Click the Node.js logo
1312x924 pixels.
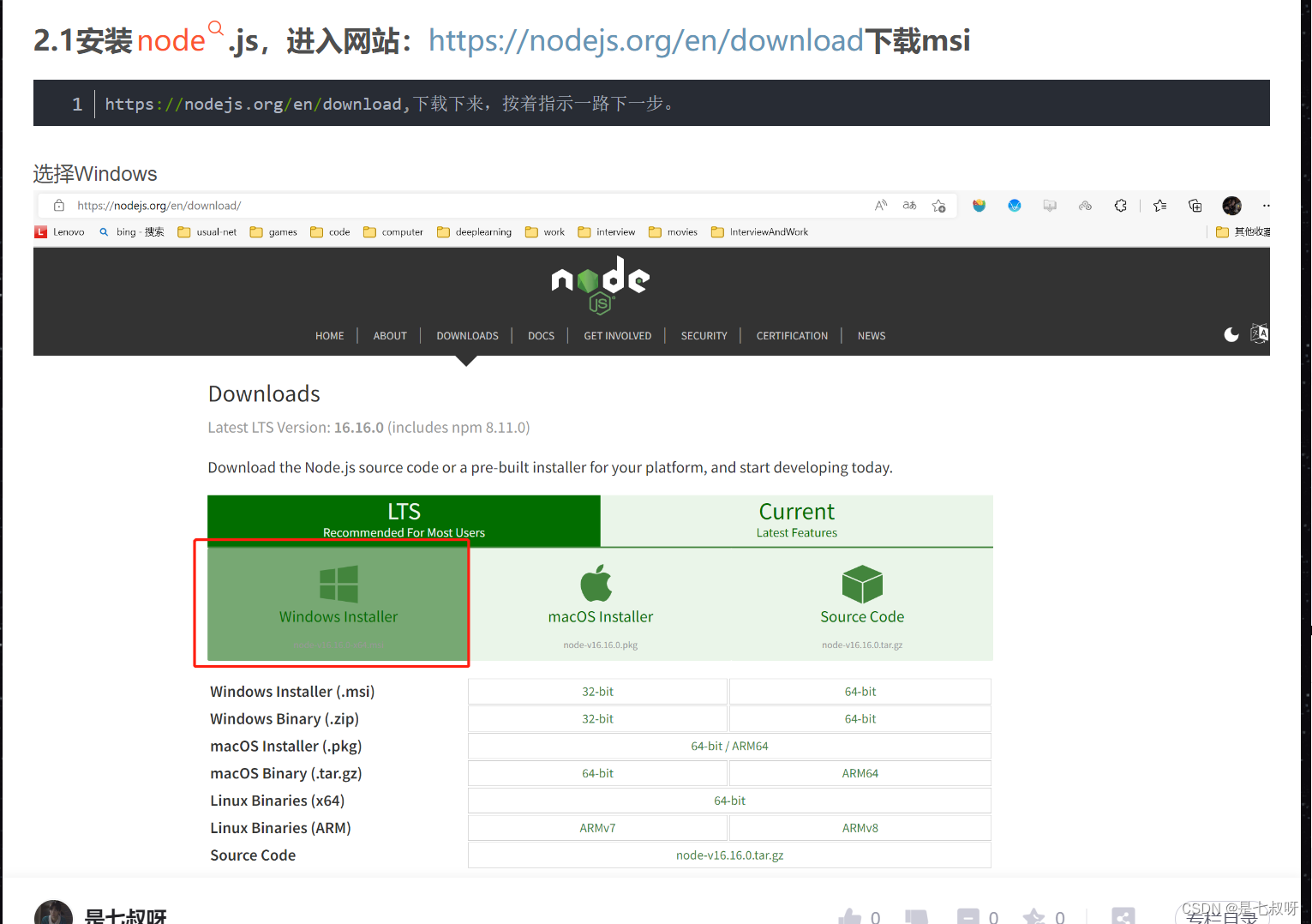(x=601, y=286)
